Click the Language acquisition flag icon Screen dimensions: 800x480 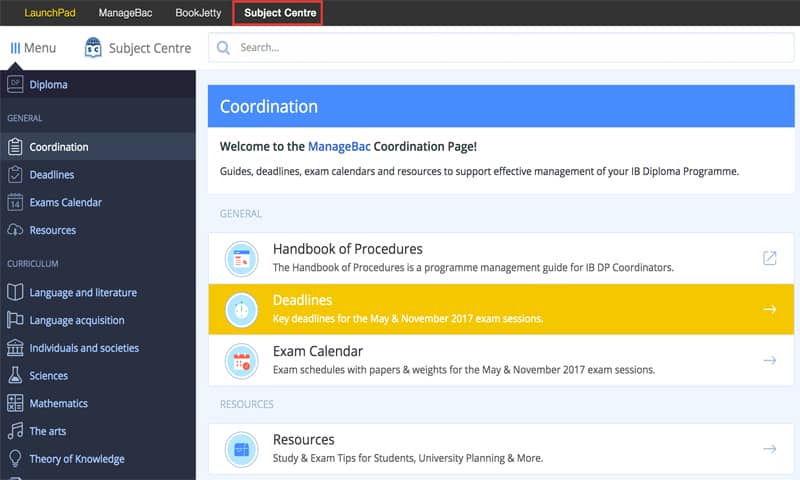click(15, 320)
